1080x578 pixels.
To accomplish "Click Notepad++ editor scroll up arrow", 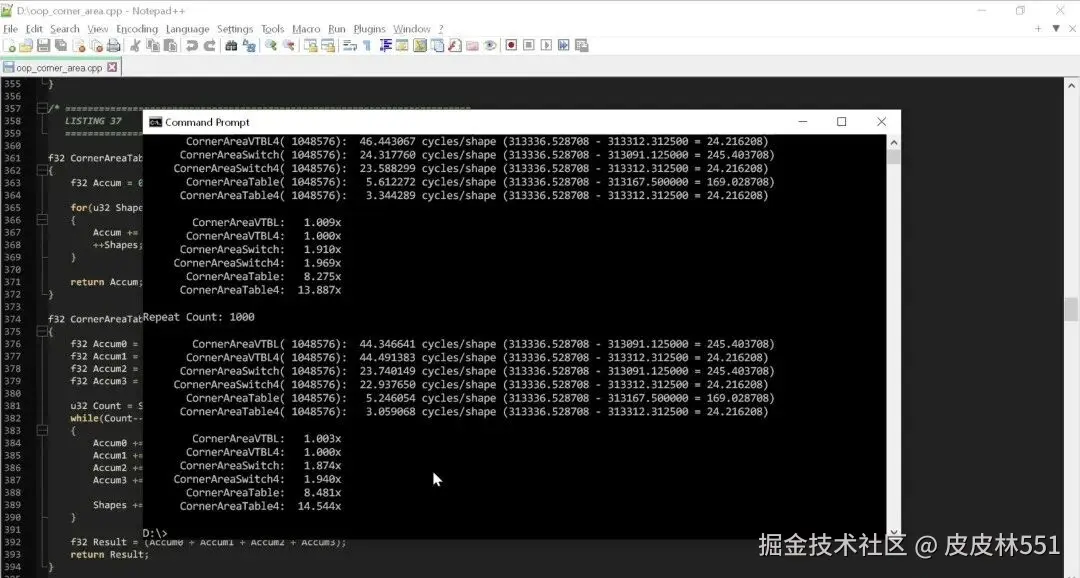I will click(x=1071, y=85).
